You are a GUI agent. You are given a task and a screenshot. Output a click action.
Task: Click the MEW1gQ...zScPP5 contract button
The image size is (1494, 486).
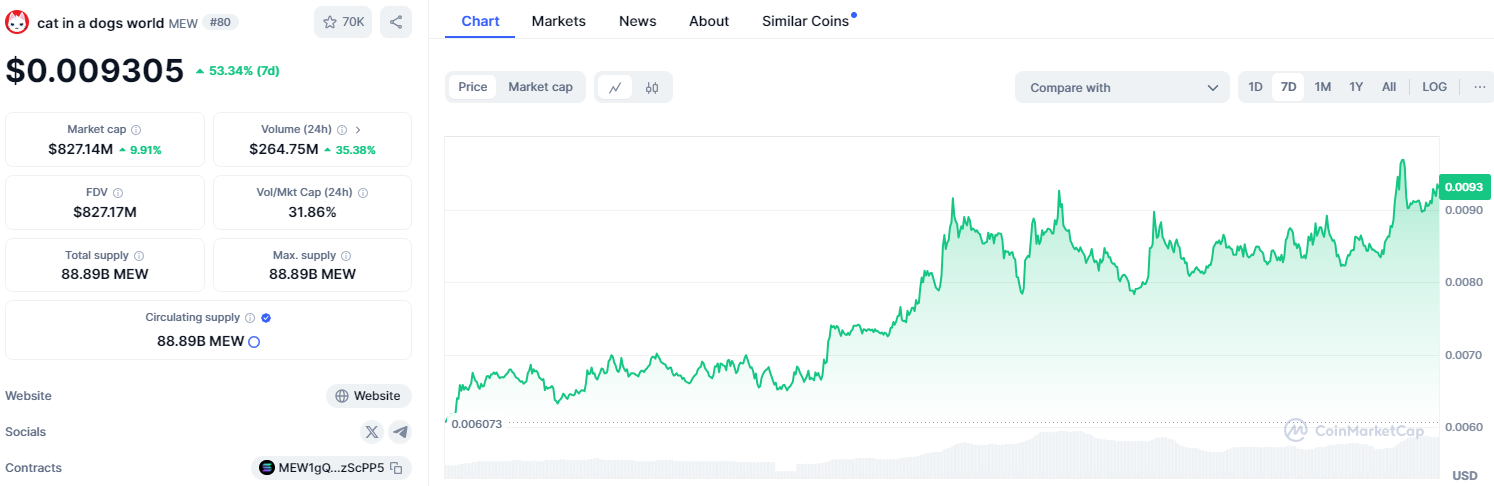click(x=332, y=468)
